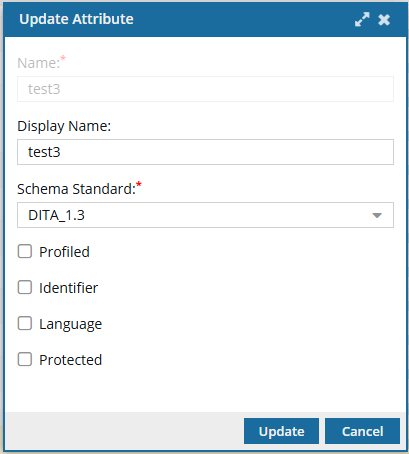Confirm changes with the Update button

point(281,431)
